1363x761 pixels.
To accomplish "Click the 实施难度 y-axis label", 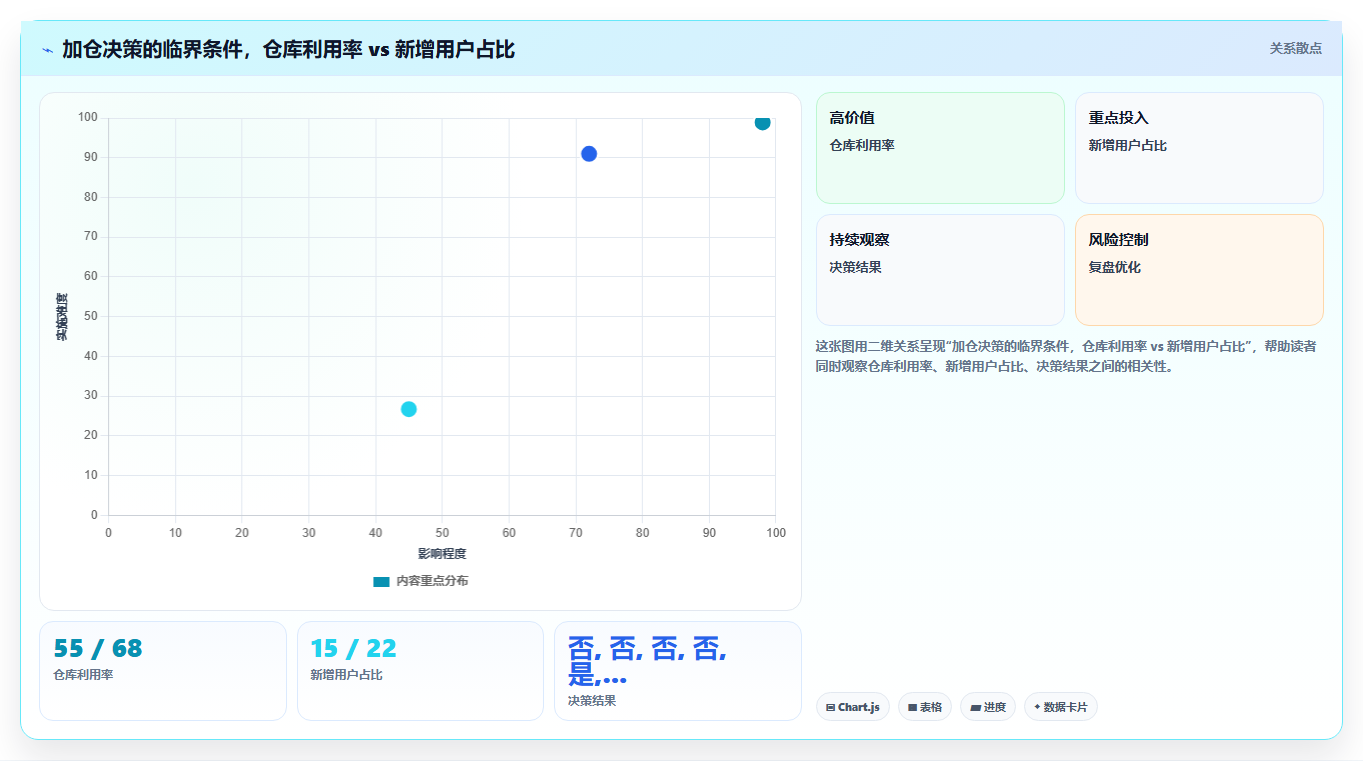I will pyautogui.click(x=62, y=317).
